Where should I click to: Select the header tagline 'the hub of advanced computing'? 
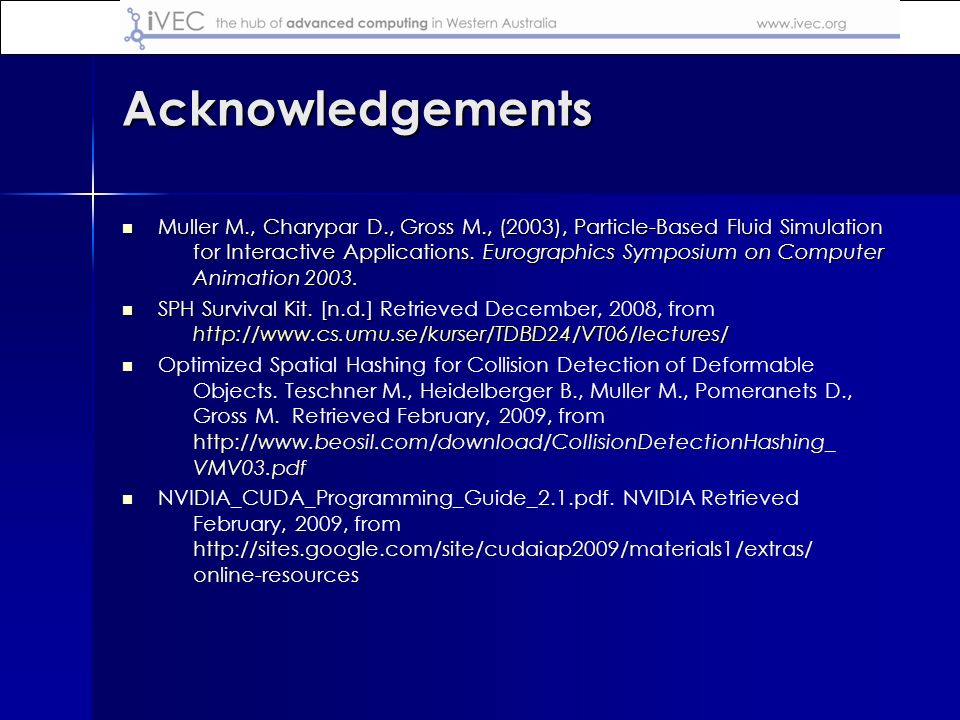point(321,23)
